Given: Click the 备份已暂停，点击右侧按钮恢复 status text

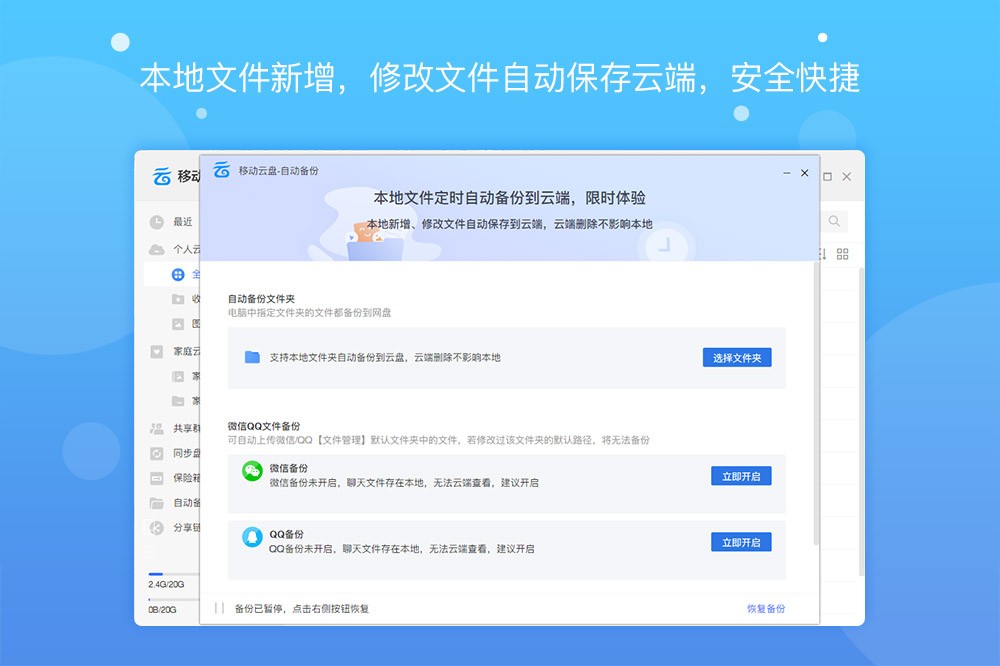Looking at the screenshot, I should (x=302, y=609).
